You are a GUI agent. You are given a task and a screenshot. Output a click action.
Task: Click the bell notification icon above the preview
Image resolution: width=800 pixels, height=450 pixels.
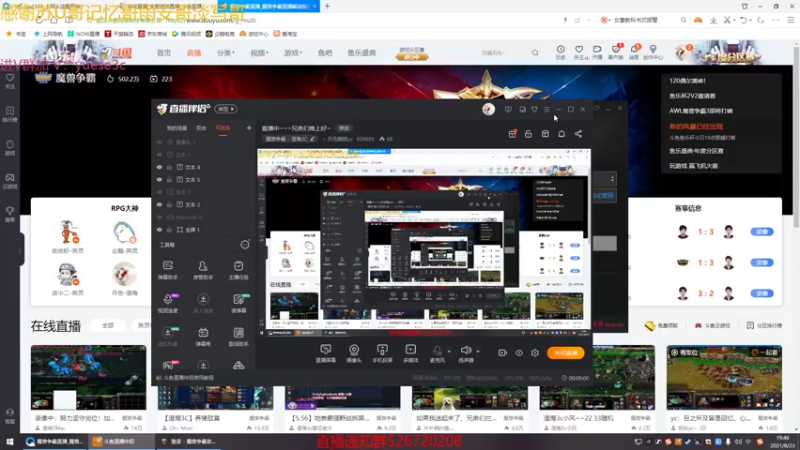(561, 134)
